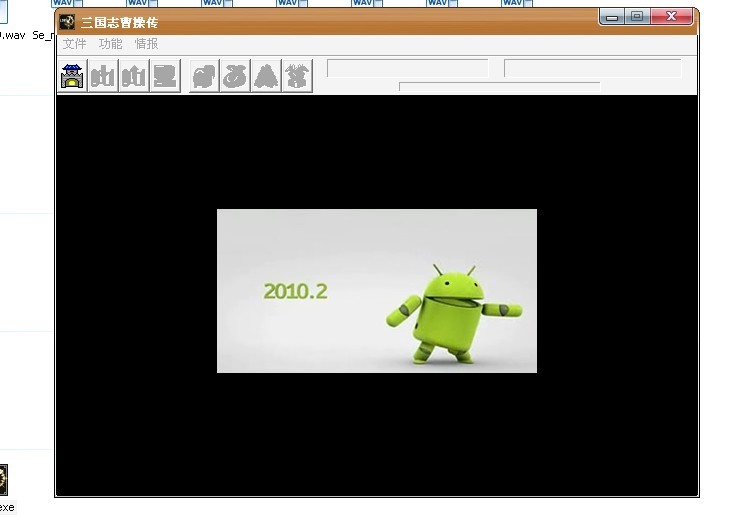Maximize the 三国志曹操传 window

coord(637,17)
